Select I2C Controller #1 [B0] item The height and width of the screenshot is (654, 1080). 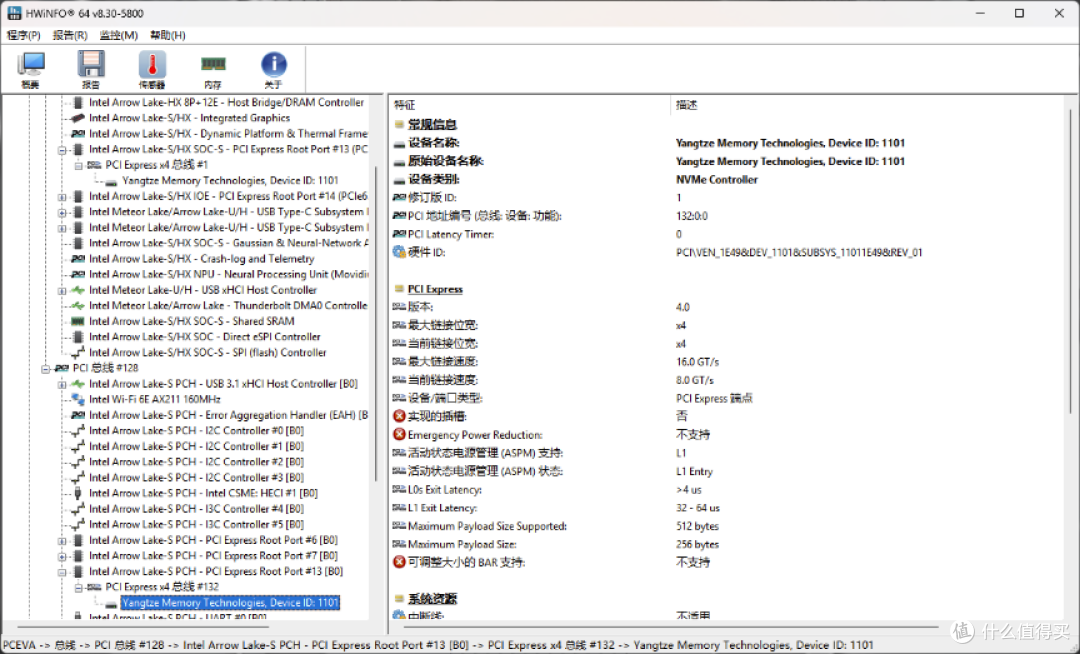click(196, 446)
